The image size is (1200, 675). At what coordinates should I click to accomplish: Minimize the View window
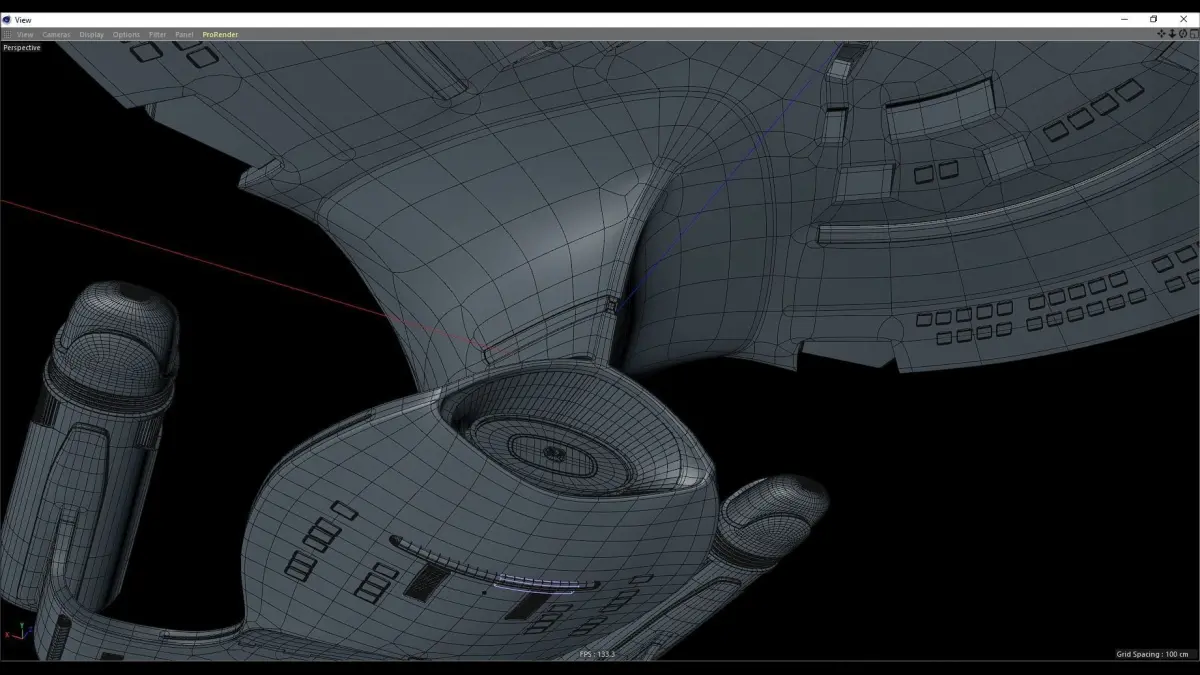pyautogui.click(x=1125, y=19)
